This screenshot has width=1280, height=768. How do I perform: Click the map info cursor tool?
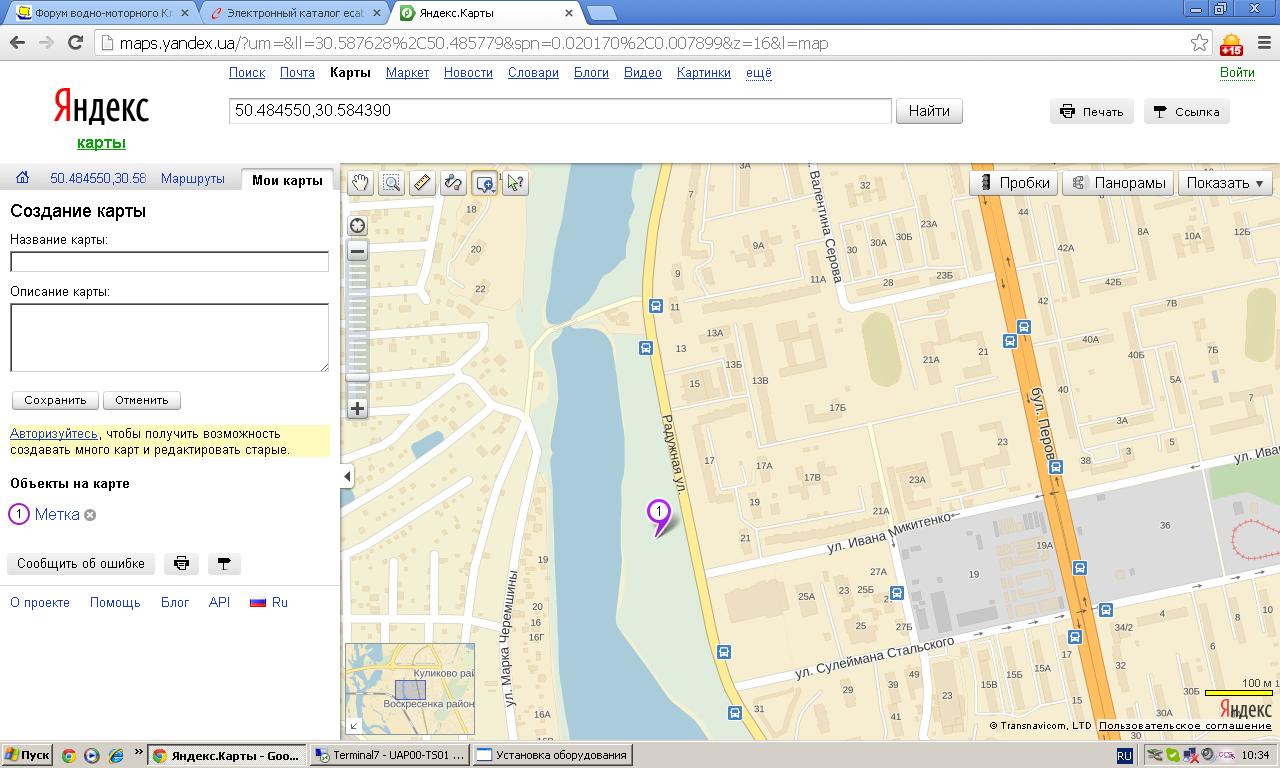515,183
